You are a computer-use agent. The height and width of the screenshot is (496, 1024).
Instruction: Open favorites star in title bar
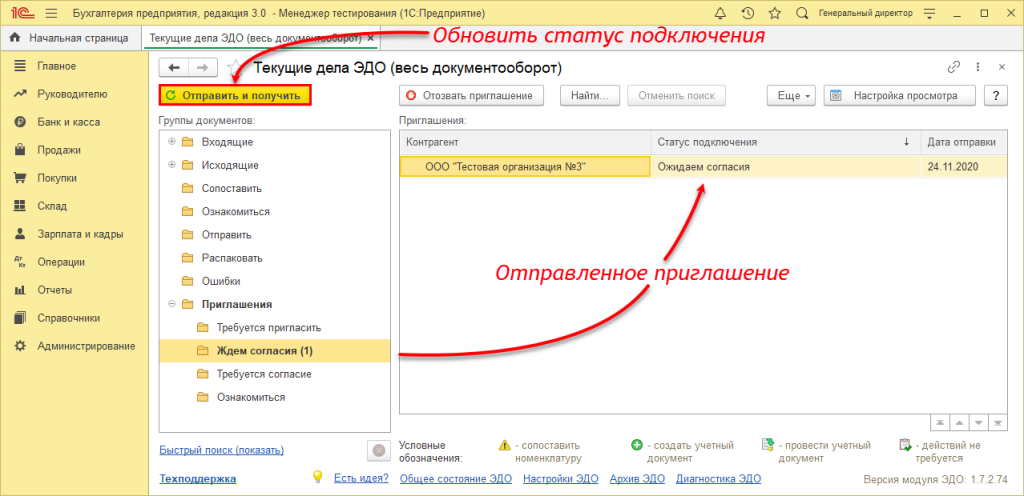point(775,13)
